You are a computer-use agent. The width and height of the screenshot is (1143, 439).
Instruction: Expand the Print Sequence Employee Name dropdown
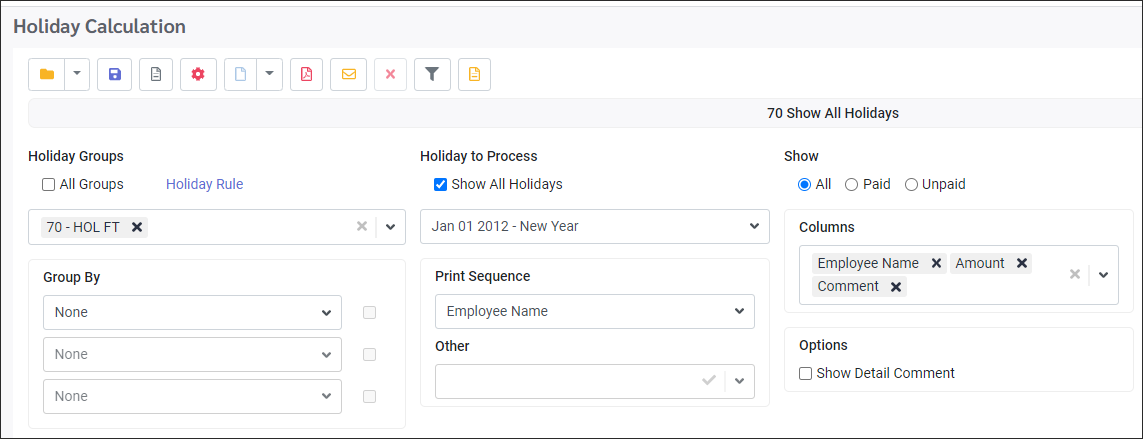point(595,311)
